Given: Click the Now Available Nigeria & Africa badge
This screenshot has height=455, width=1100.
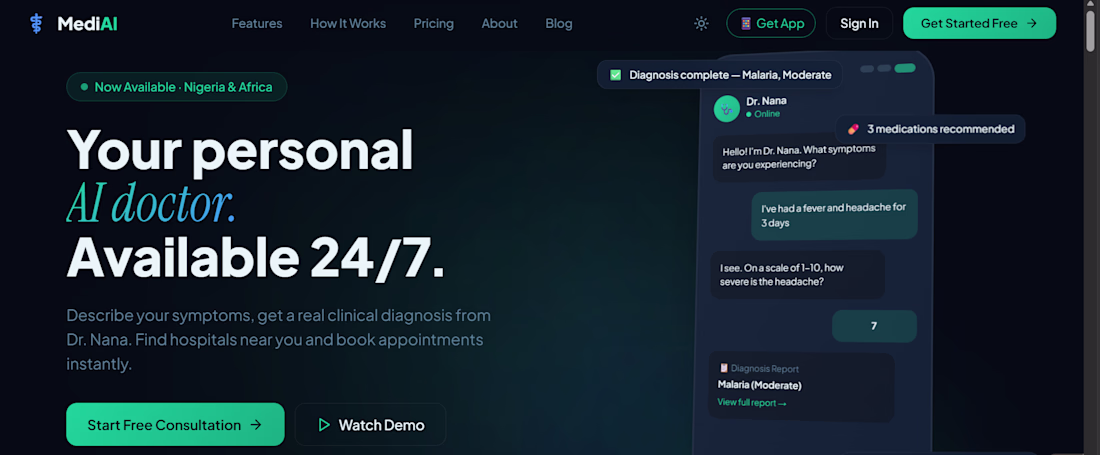Looking at the screenshot, I should pos(177,87).
